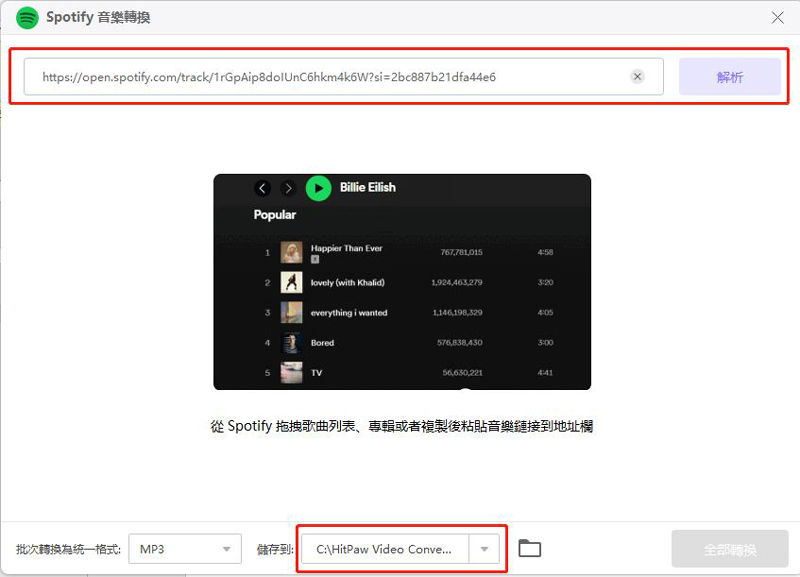Click the TV song title
Image resolution: width=800 pixels, height=577 pixels.
[x=316, y=373]
